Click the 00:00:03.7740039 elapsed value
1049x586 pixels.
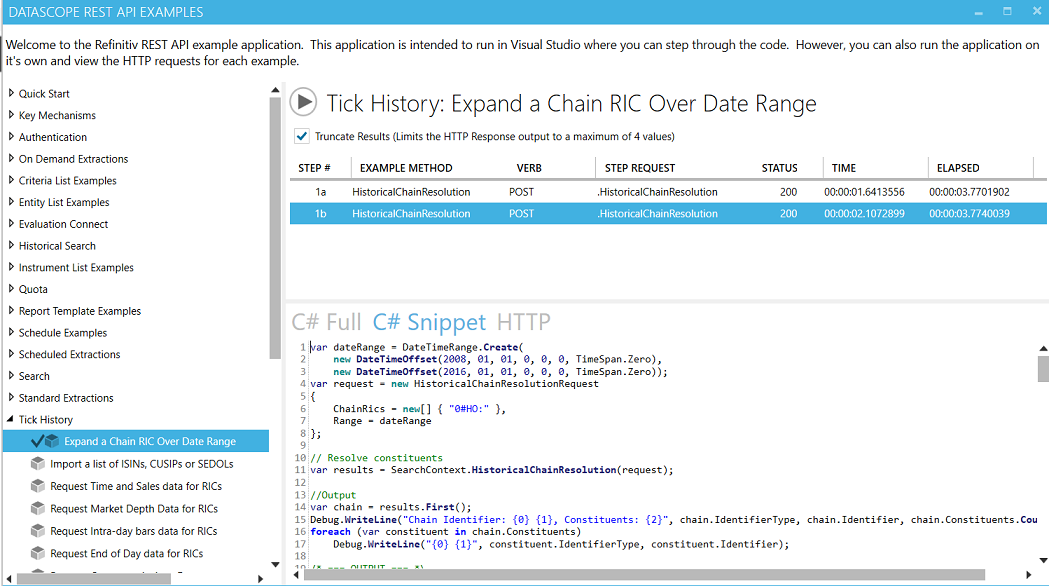[x=969, y=213]
